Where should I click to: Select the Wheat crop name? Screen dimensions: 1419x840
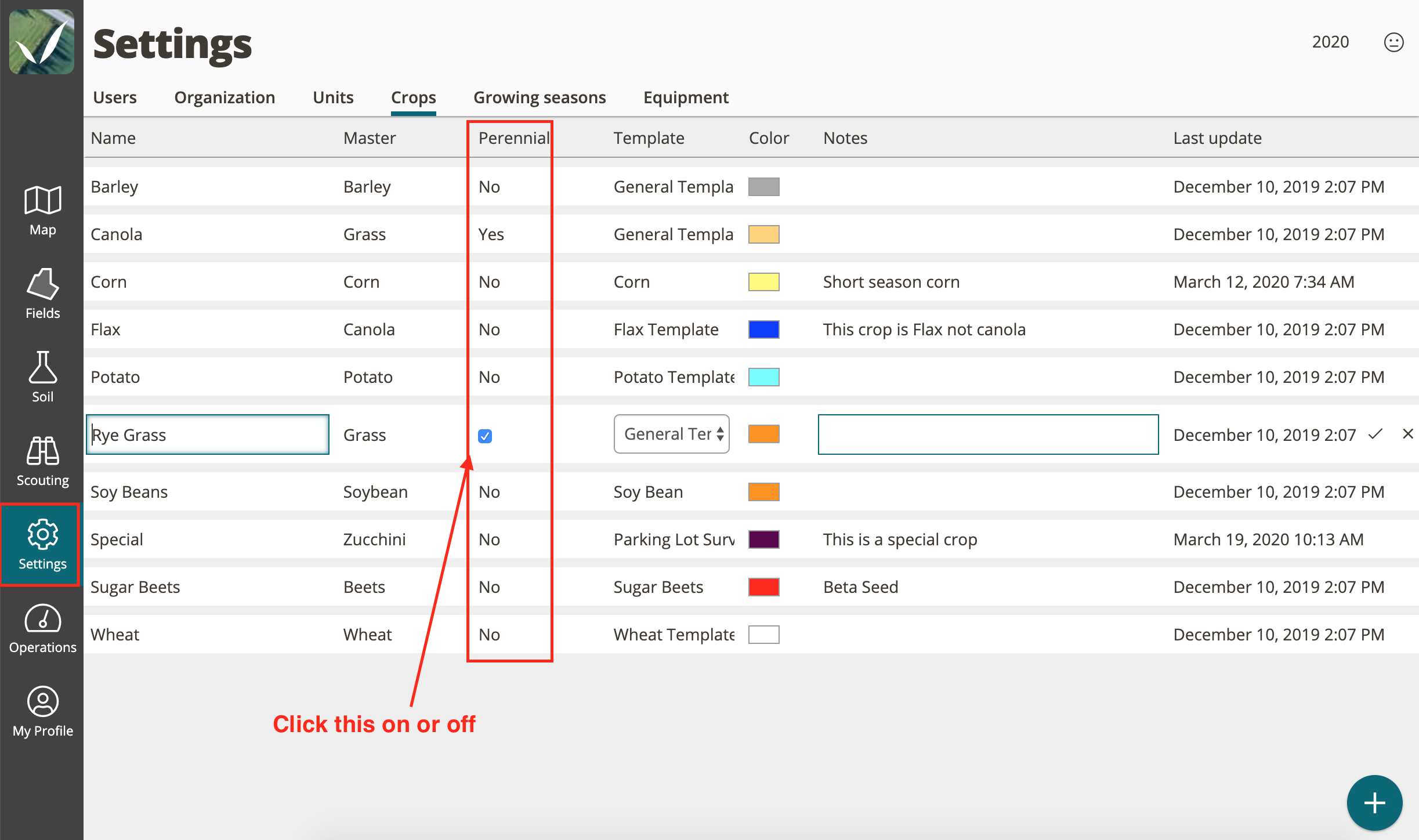(115, 635)
